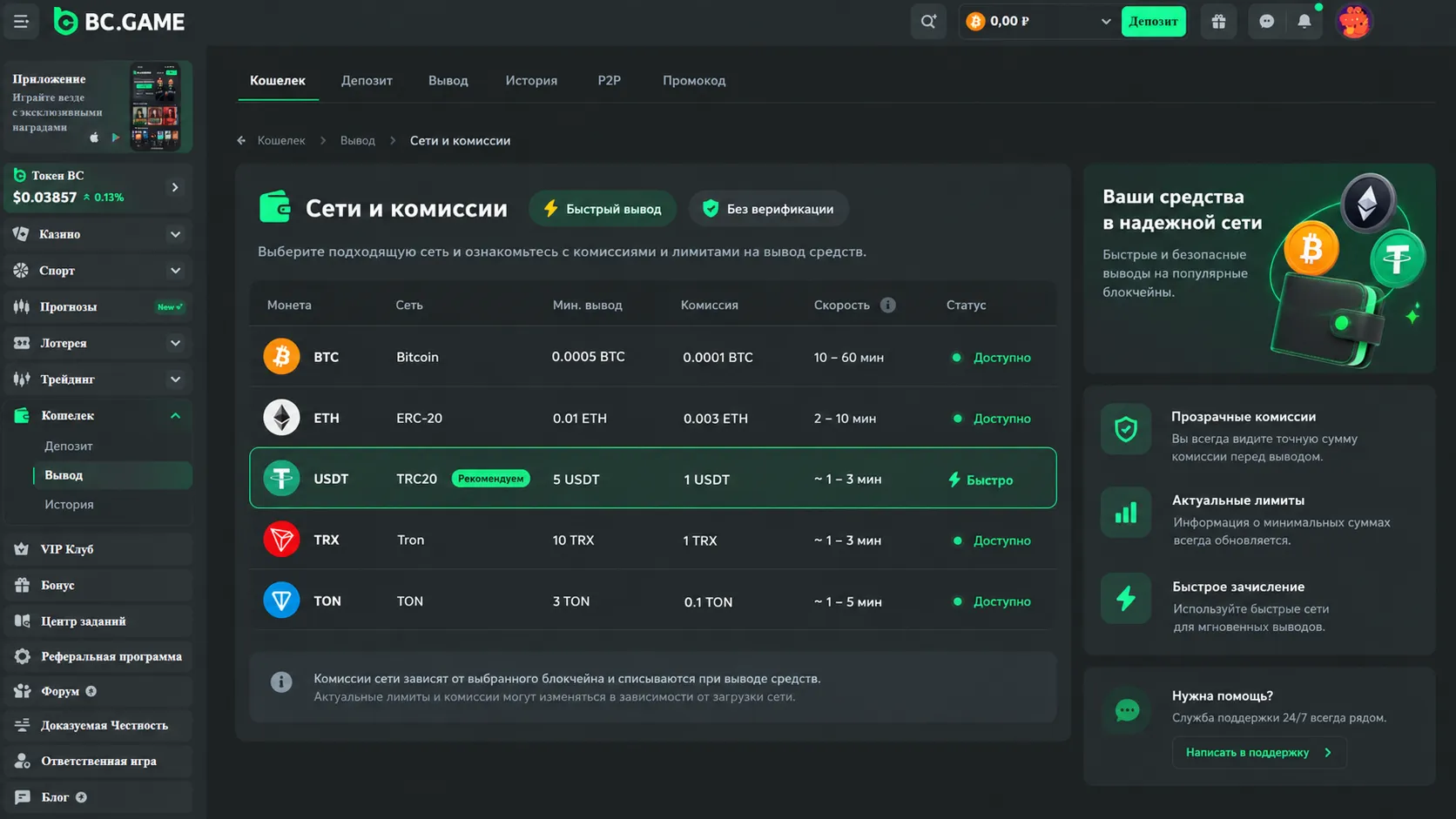This screenshot has width=1456, height=819.
Task: Click the green Депозит button in header
Action: (x=1154, y=22)
